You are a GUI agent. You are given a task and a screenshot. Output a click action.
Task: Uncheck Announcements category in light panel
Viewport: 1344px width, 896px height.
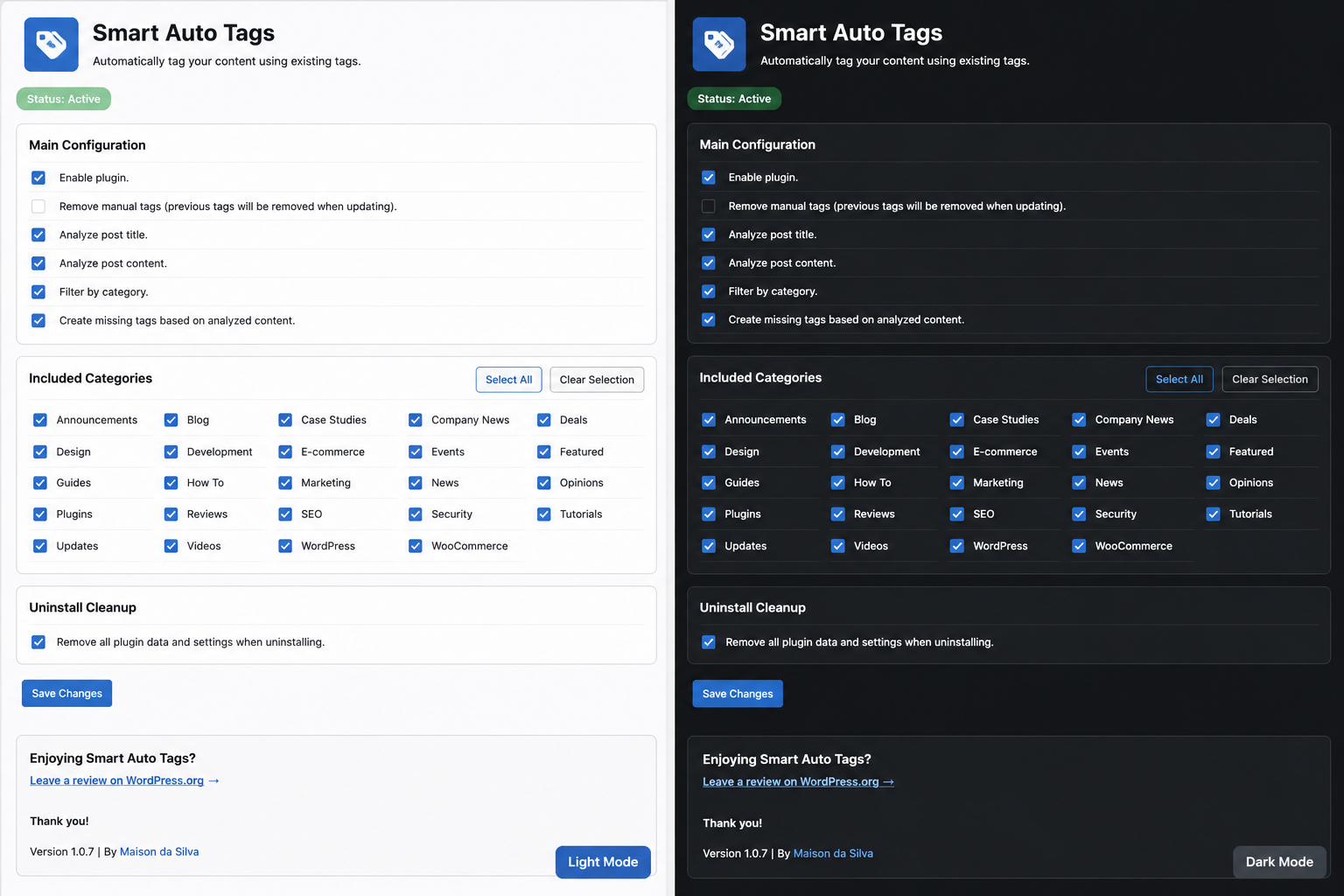click(x=40, y=420)
